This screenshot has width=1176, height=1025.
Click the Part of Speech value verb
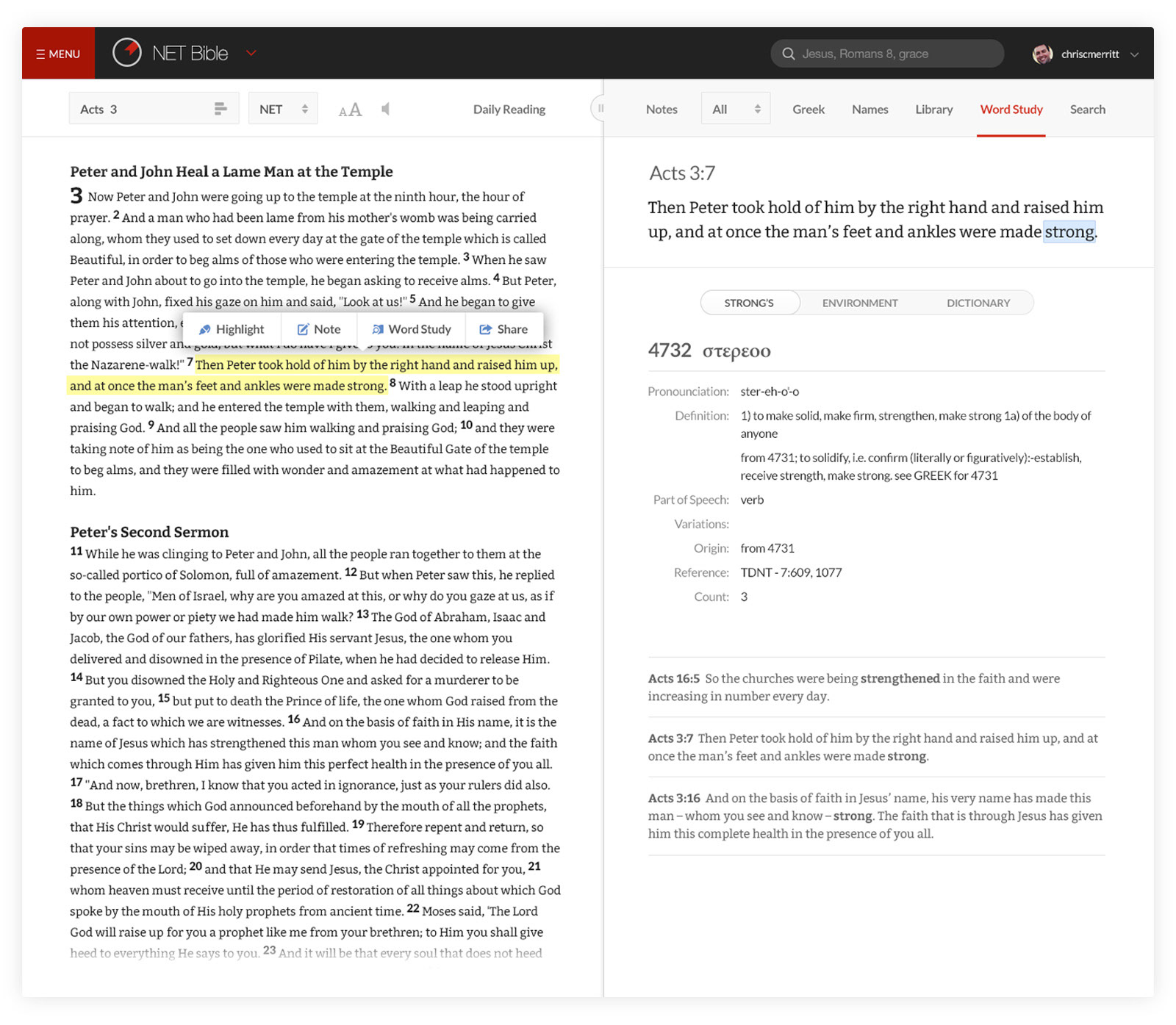point(752,500)
